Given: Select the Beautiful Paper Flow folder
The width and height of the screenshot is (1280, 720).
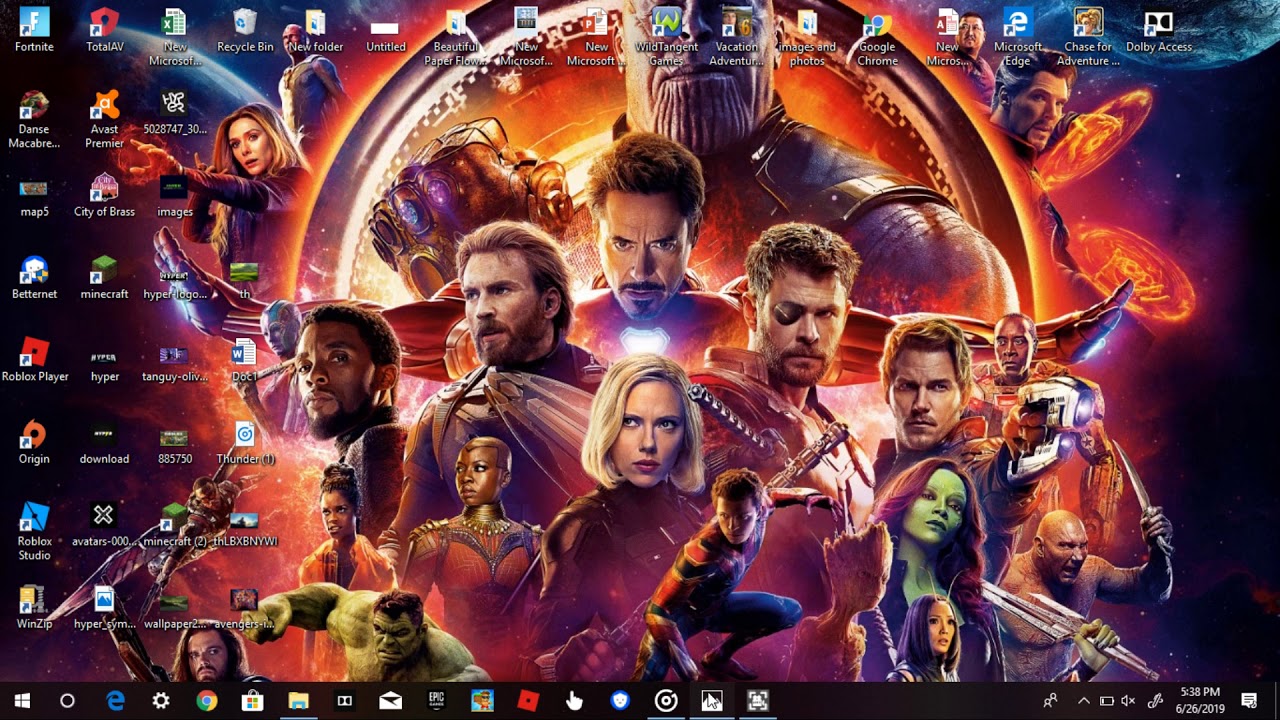Looking at the screenshot, I should 456,37.
